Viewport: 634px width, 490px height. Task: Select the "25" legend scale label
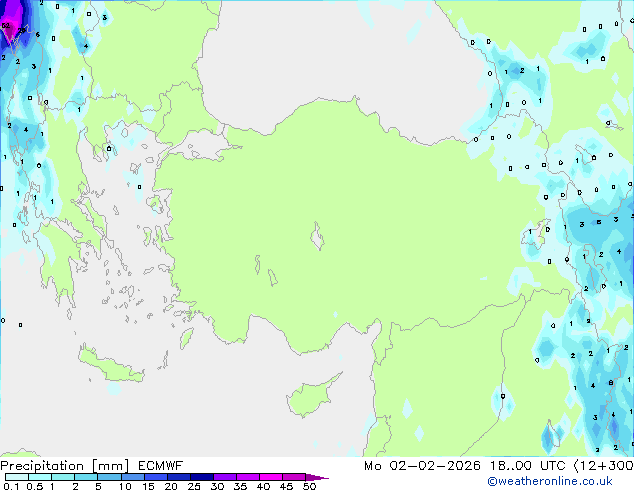coord(194,486)
